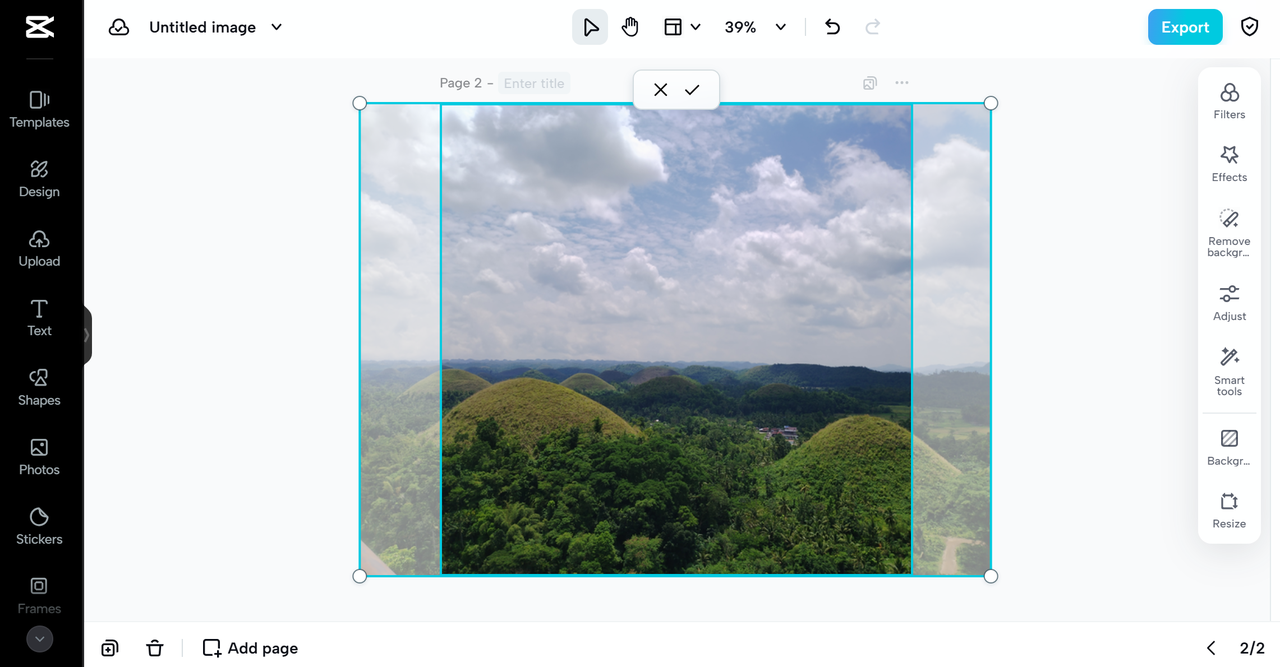This screenshot has height=667, width=1280.
Task: Click the landscape image on canvas
Action: 676,339
